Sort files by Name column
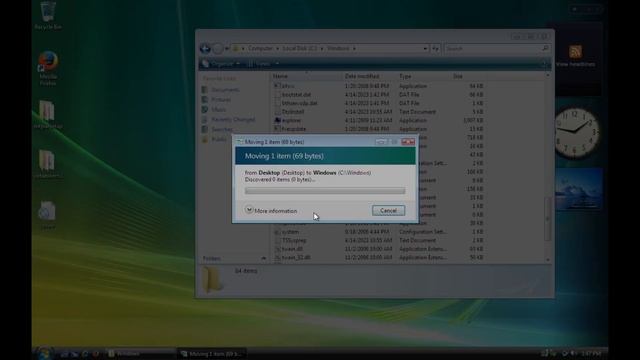The height and width of the screenshot is (360, 640). pos(280,76)
